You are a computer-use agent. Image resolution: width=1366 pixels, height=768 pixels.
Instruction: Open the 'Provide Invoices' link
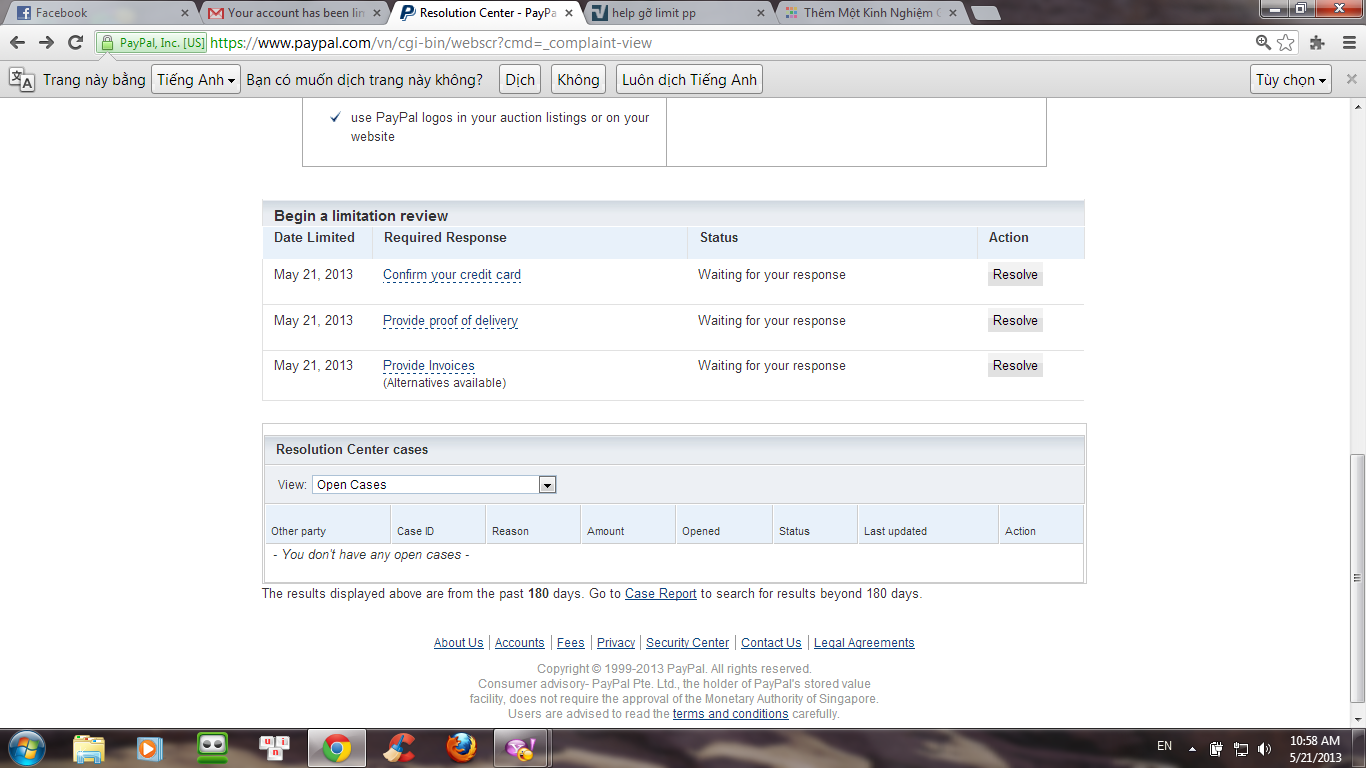[x=429, y=366]
